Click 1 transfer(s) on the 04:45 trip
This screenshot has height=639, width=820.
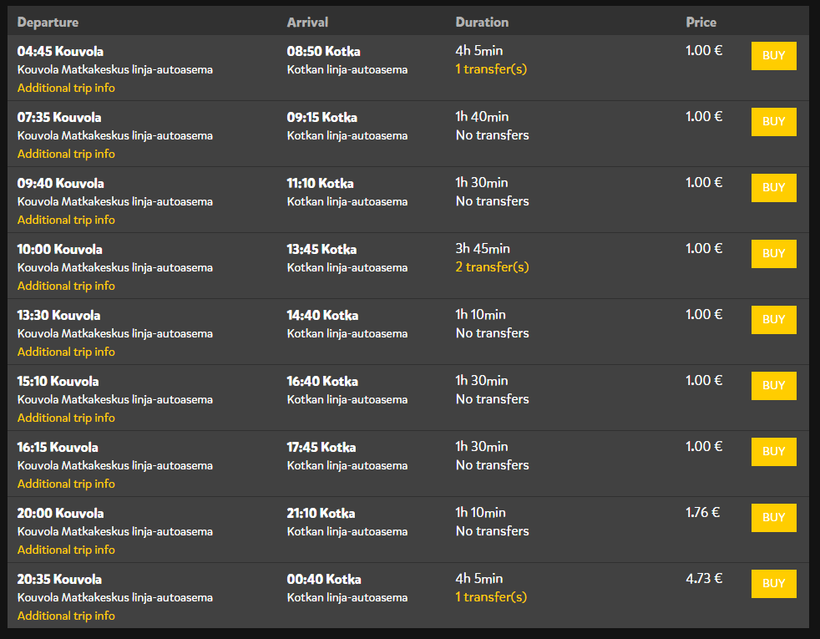click(x=491, y=69)
